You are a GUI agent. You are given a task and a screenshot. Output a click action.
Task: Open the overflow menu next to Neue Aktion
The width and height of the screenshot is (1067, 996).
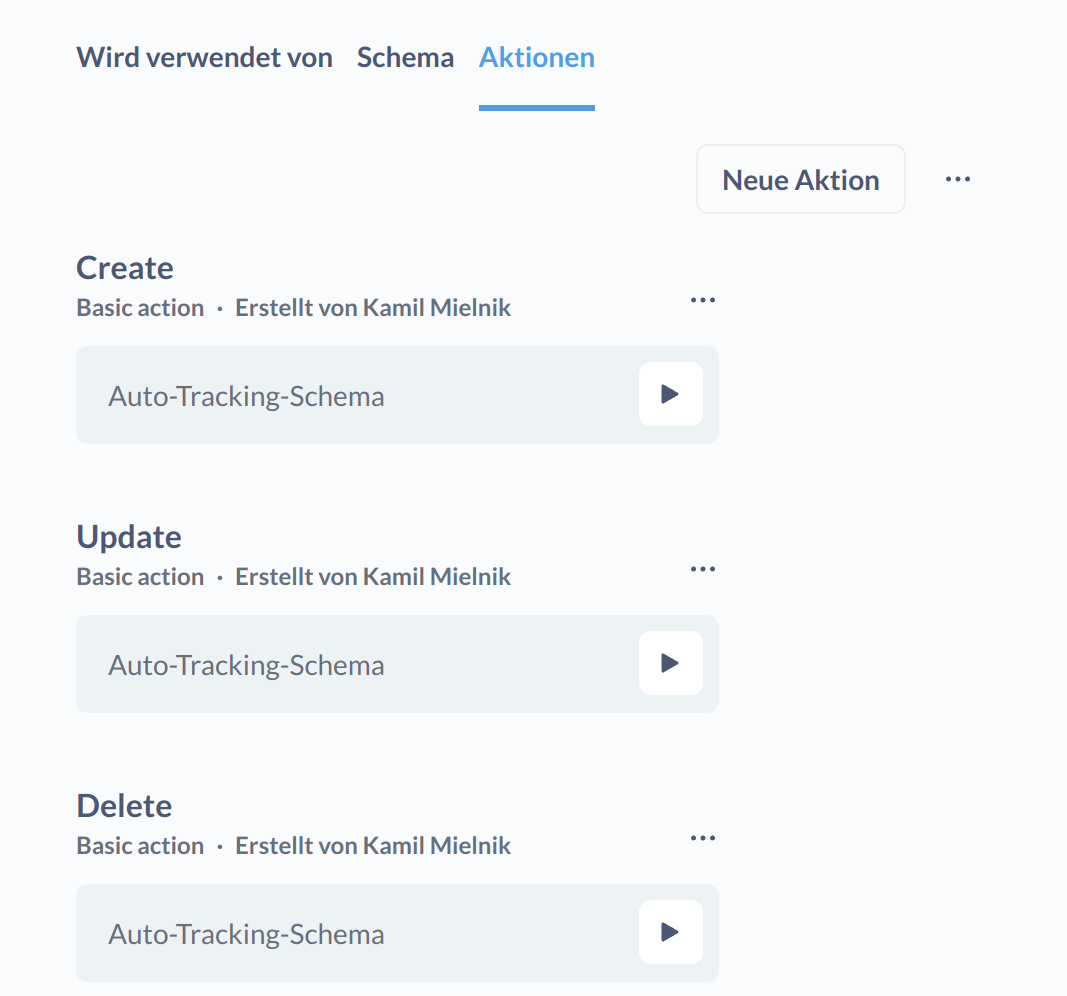(x=957, y=179)
